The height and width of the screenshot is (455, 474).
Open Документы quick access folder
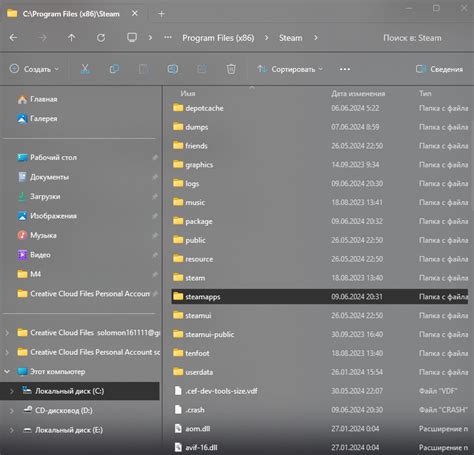click(43, 177)
